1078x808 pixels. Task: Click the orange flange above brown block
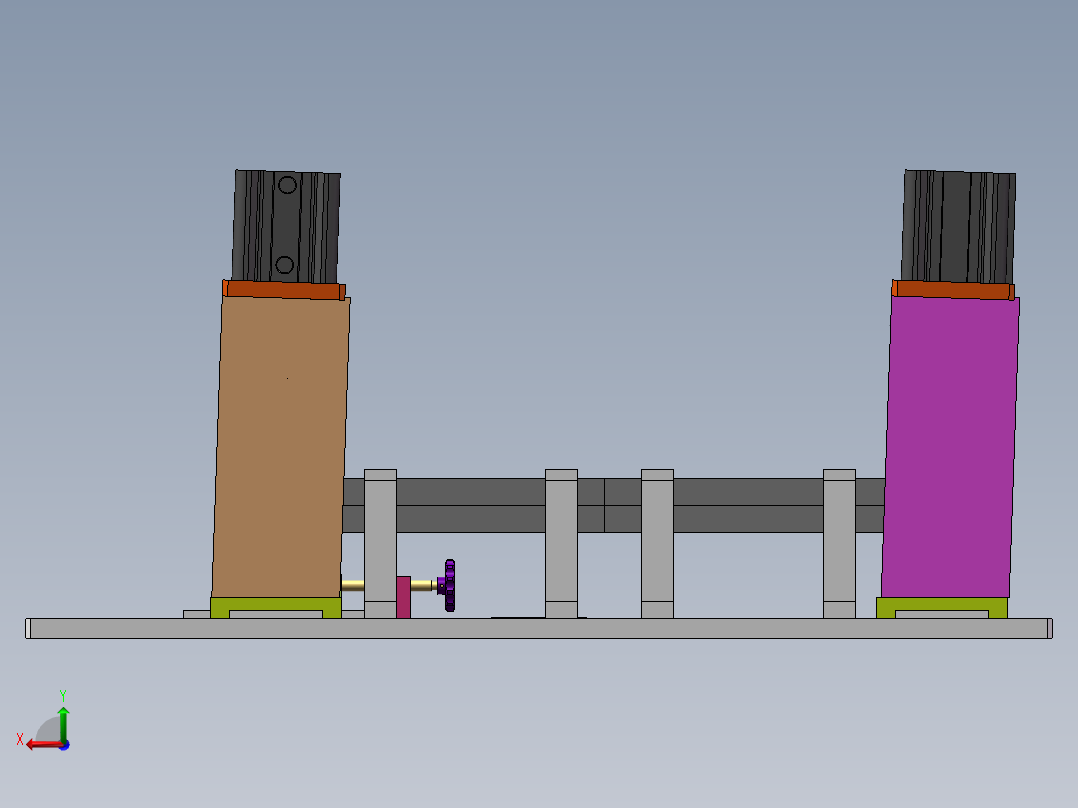(x=284, y=290)
